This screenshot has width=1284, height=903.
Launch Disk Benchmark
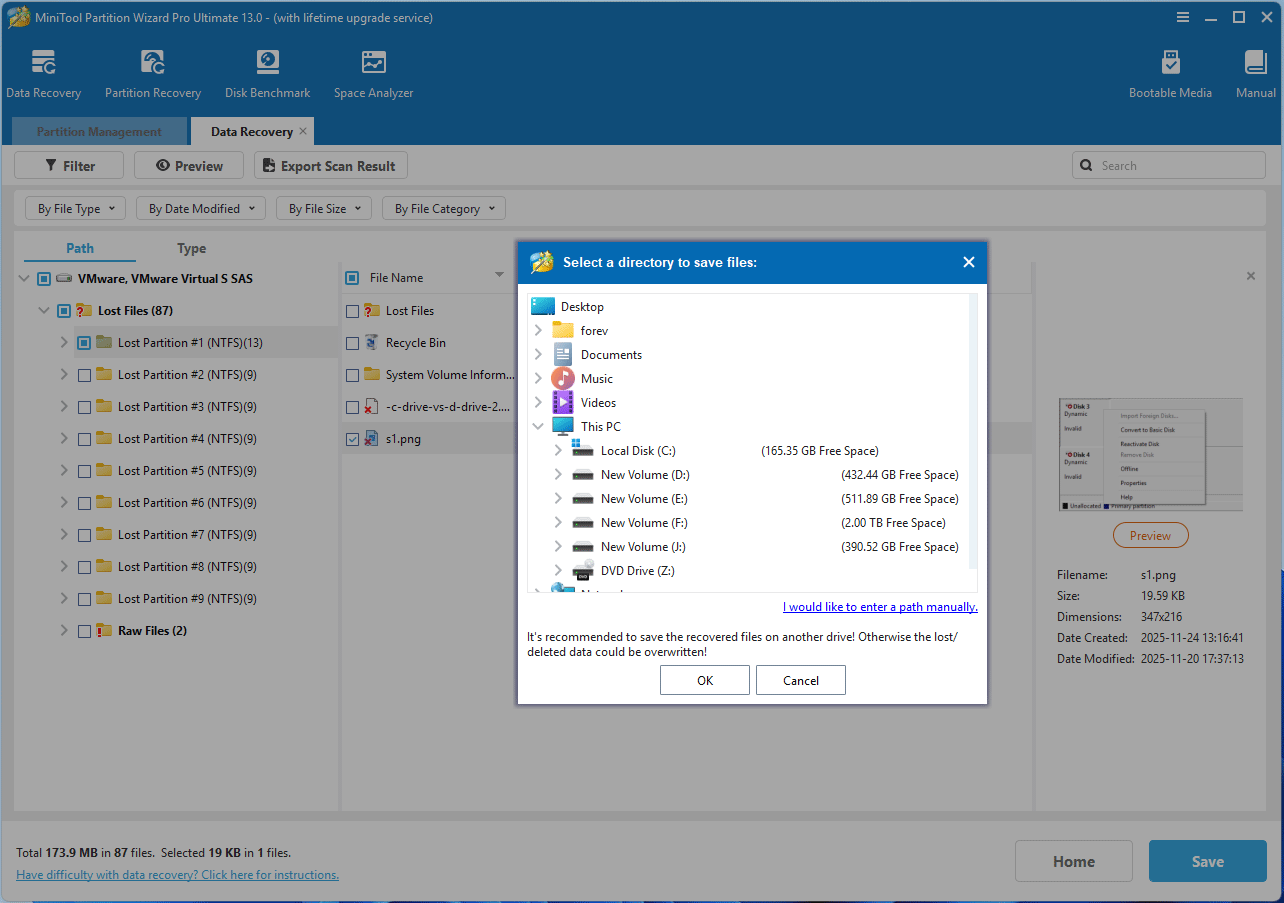[x=267, y=72]
